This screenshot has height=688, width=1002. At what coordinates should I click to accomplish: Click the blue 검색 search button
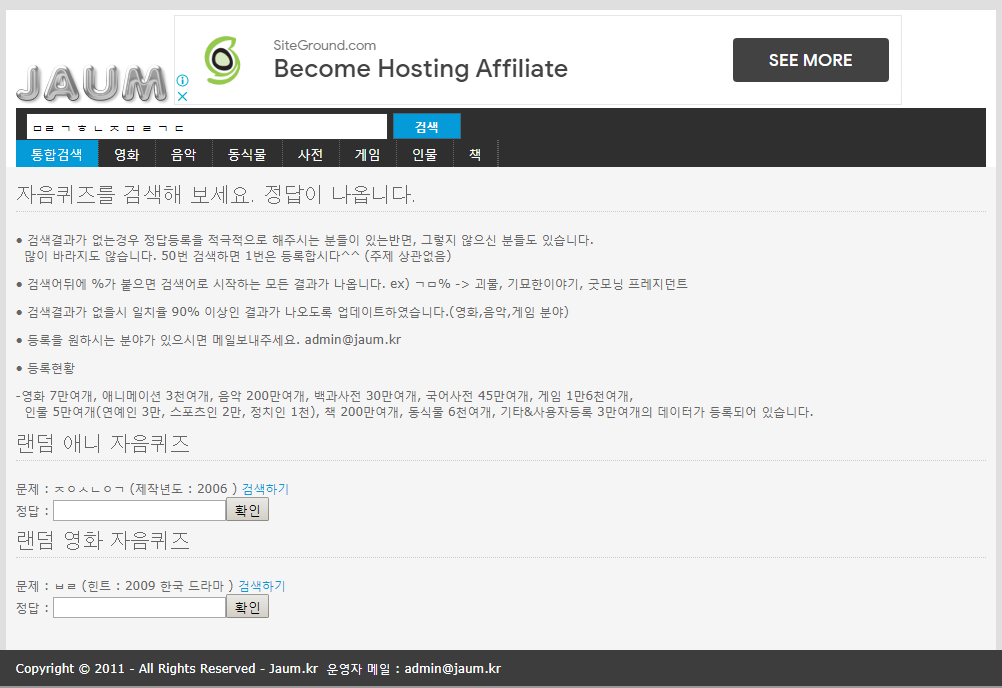tap(426, 126)
